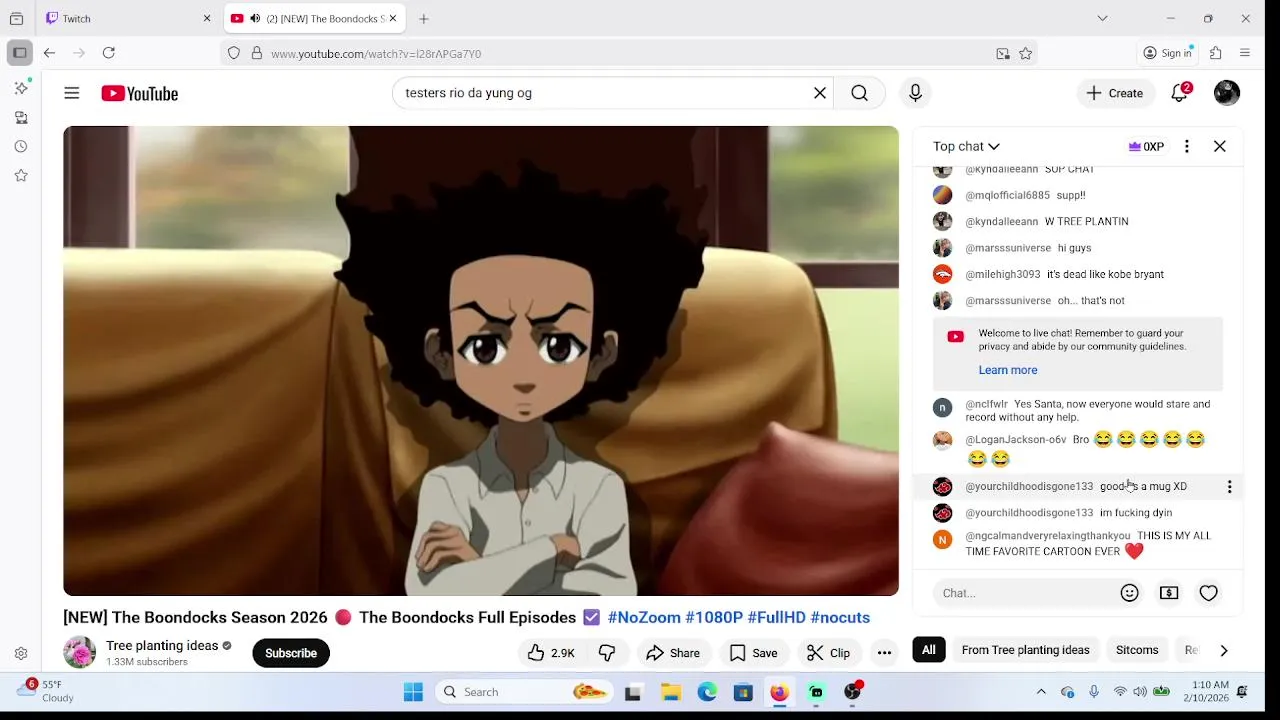
Task: Click the browser Sign in button
Action: [x=1168, y=53]
